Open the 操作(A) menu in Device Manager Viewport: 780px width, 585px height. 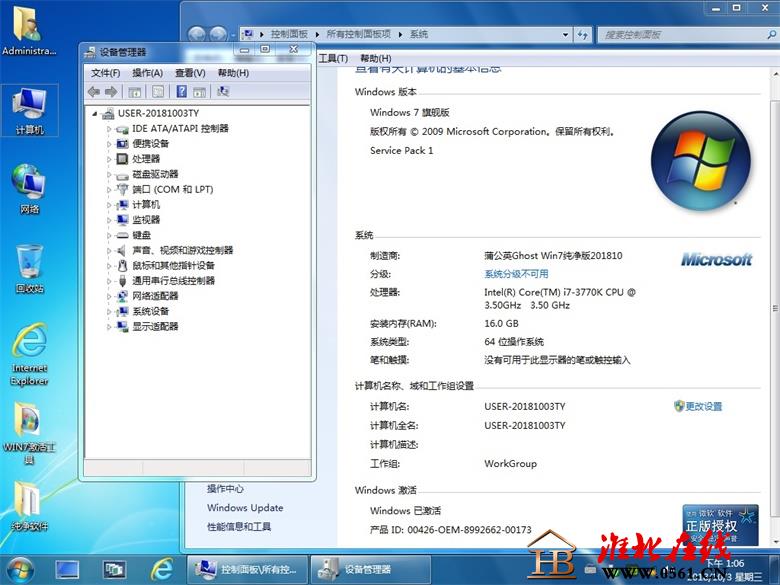[148, 73]
